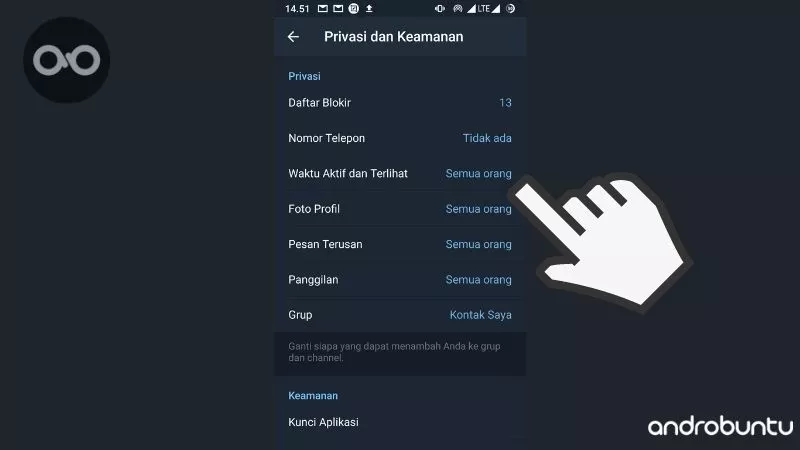Screen dimensions: 800x450
Task: Change Panggilan value Semua orang
Action: point(478,280)
